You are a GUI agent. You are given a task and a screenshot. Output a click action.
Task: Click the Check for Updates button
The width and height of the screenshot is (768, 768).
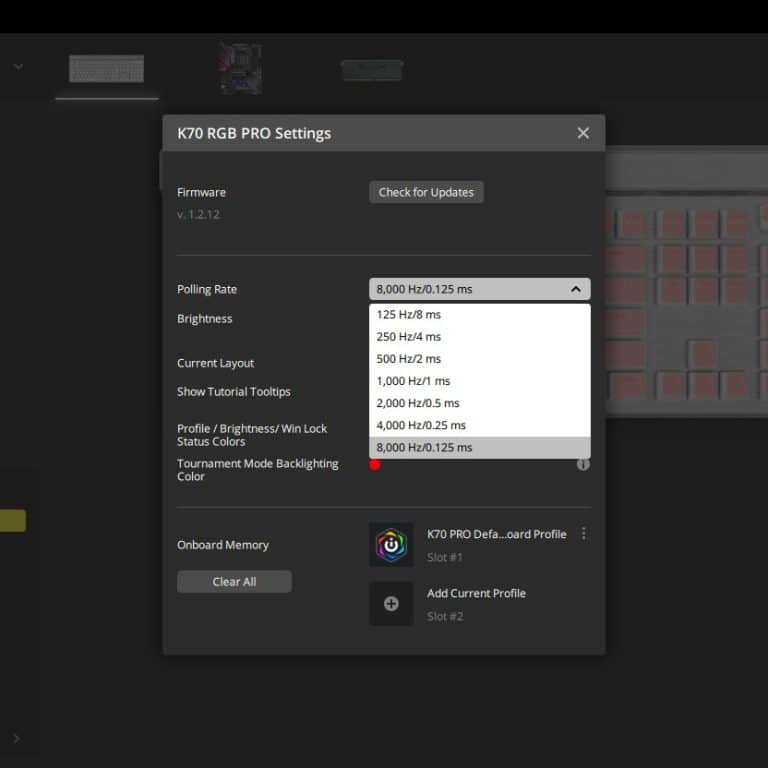(426, 192)
